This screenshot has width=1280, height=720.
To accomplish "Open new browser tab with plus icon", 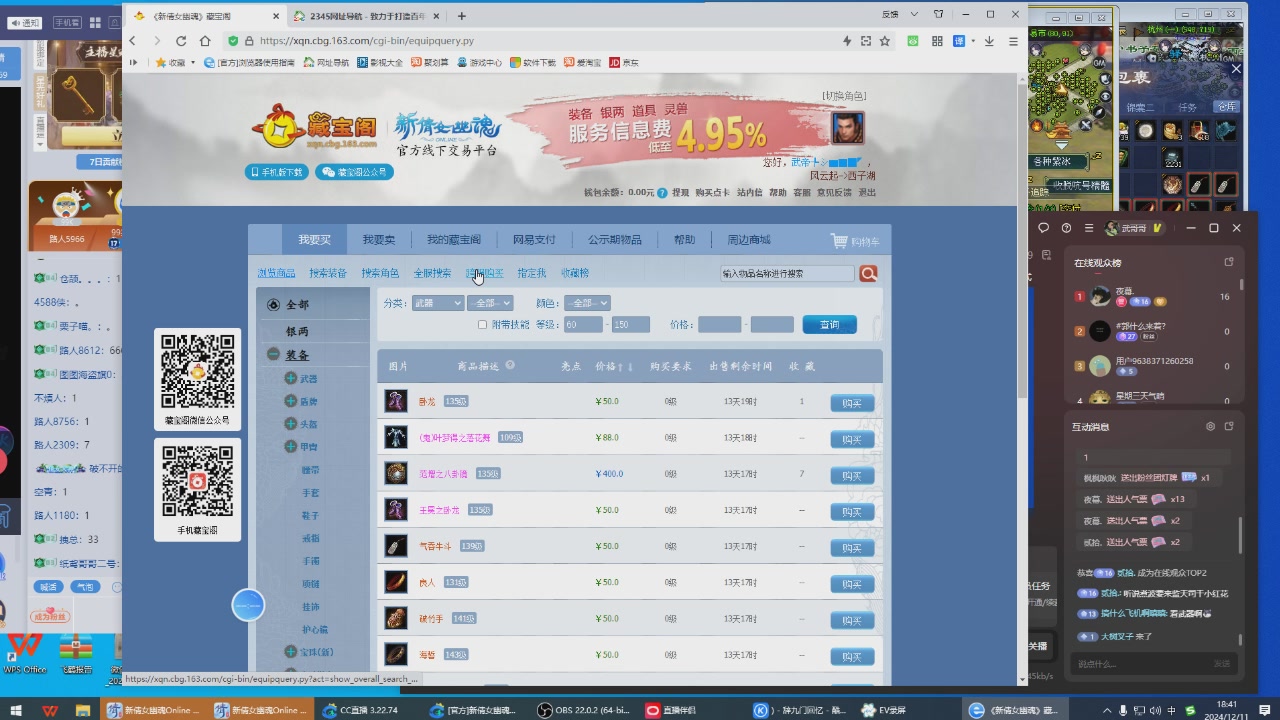I will pyautogui.click(x=461, y=15).
